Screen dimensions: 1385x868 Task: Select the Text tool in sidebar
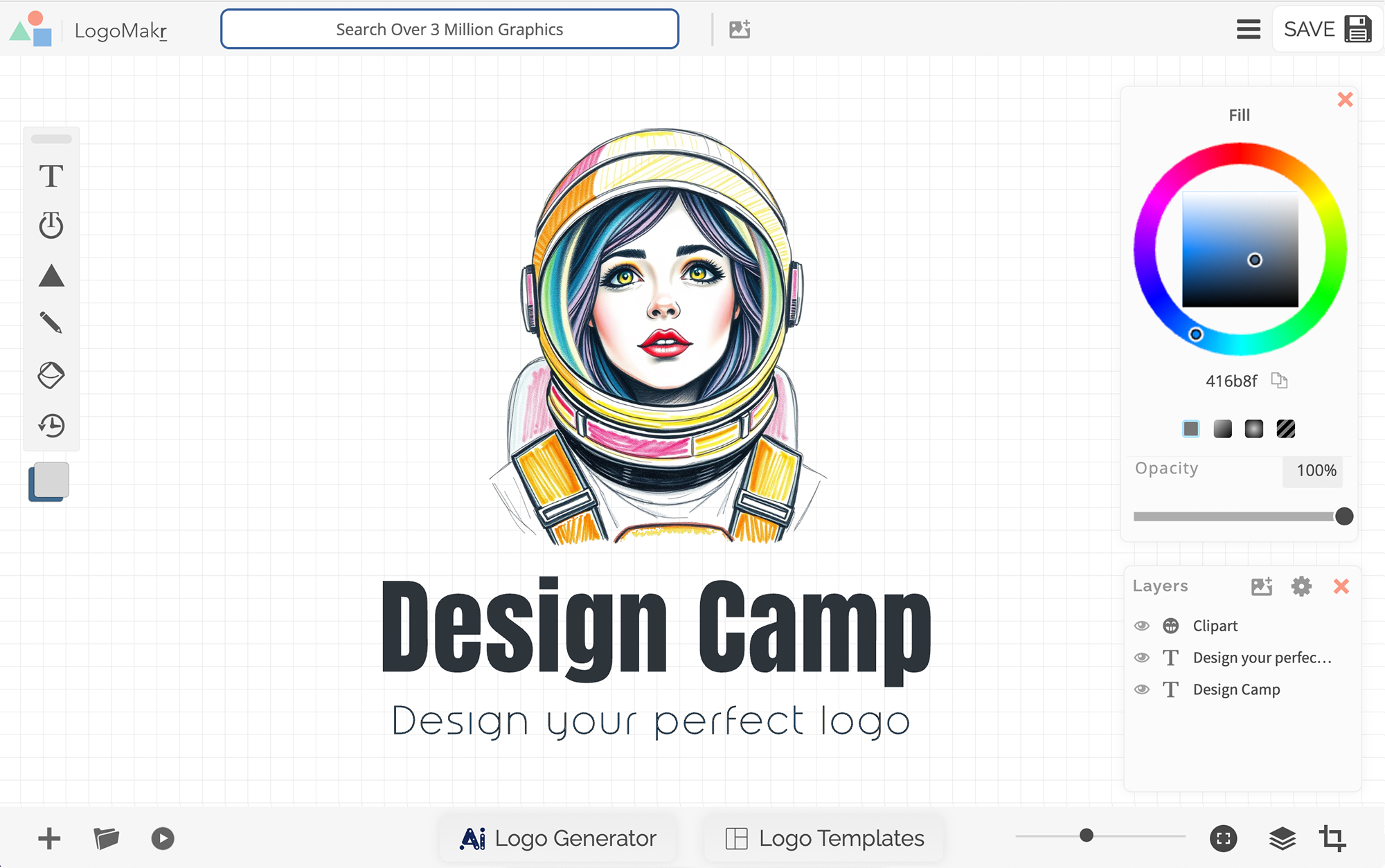click(51, 175)
